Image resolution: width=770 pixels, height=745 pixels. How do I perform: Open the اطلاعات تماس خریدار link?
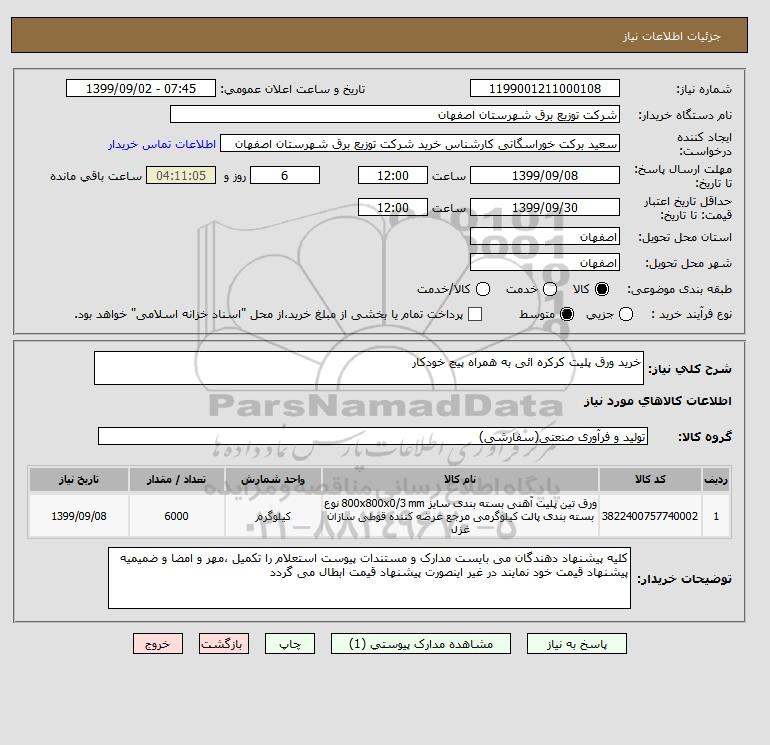click(162, 144)
